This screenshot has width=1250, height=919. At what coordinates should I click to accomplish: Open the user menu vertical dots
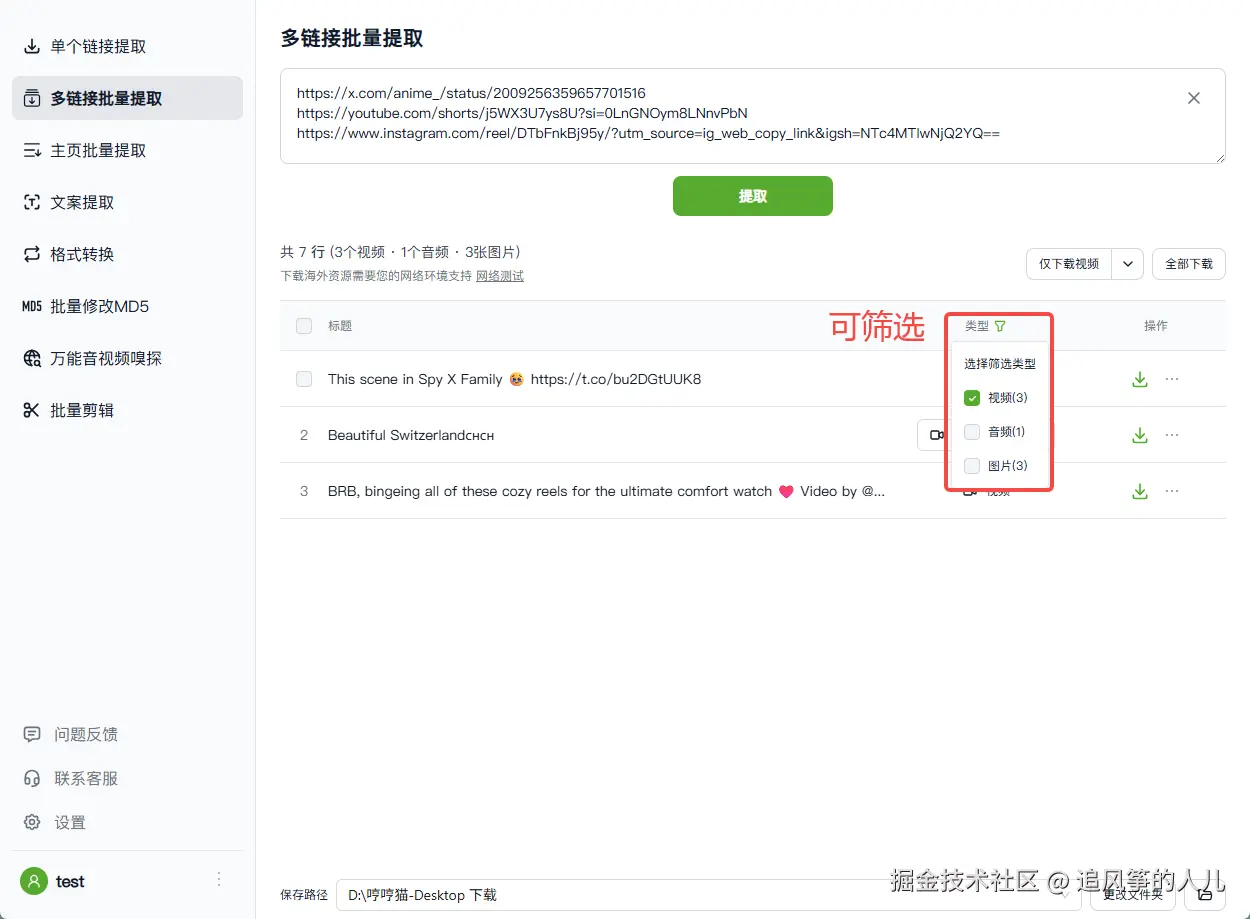[219, 880]
